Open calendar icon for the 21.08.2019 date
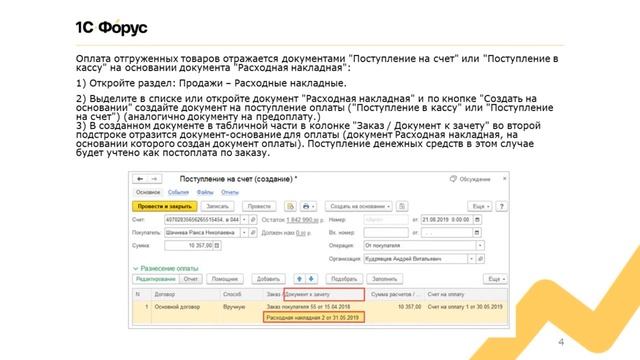Image resolution: width=640 pixels, height=360 pixels. [x=477, y=220]
